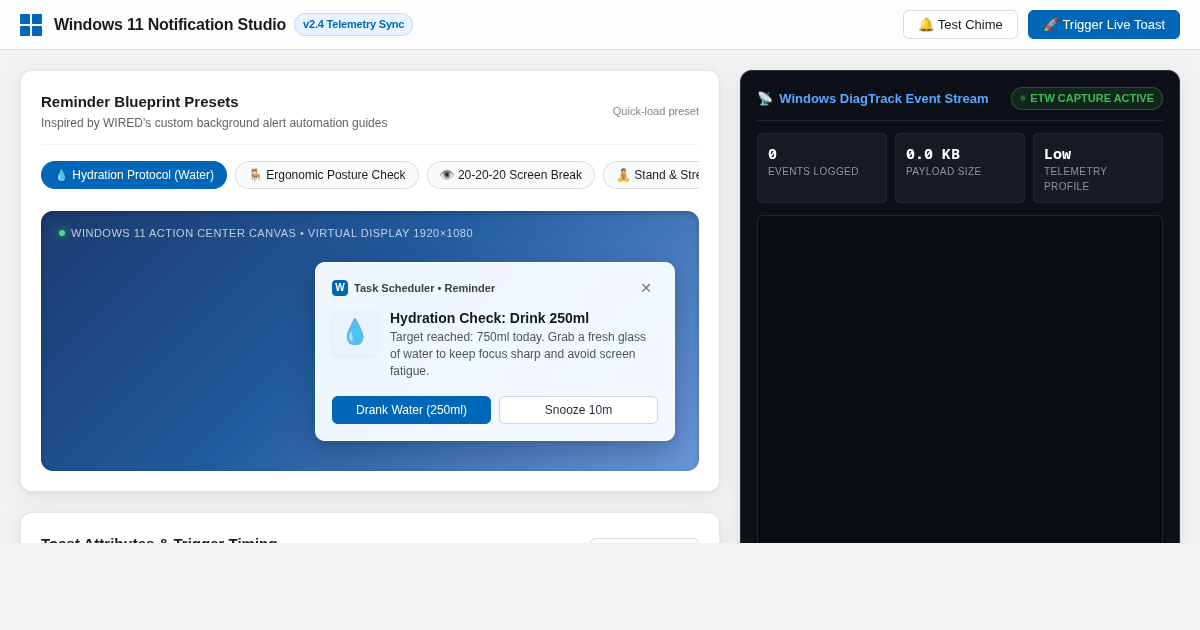Click the Windows logo in the header
Viewport: 1200px width, 630px height.
tap(31, 25)
